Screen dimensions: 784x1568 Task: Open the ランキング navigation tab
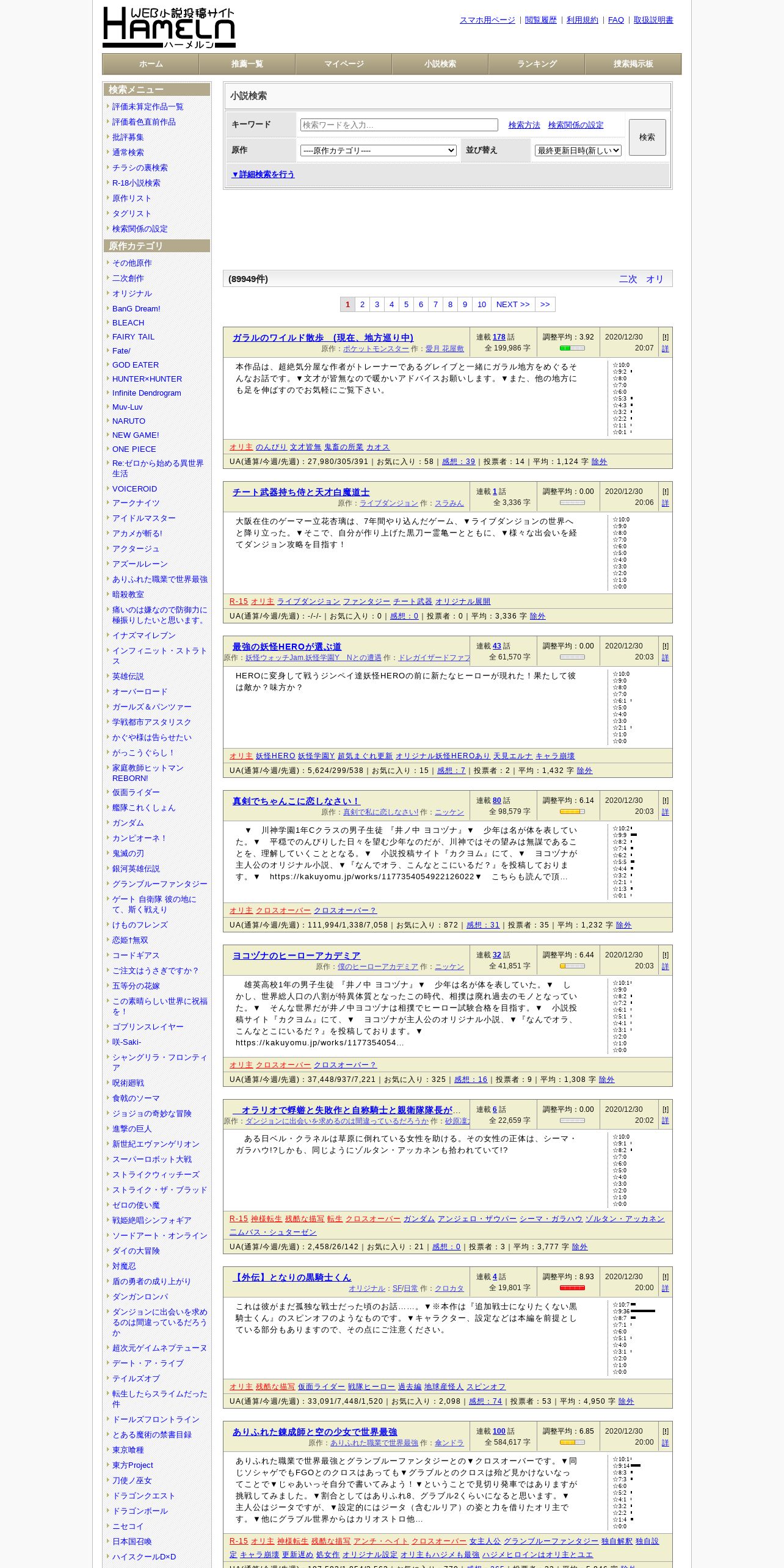coord(537,64)
